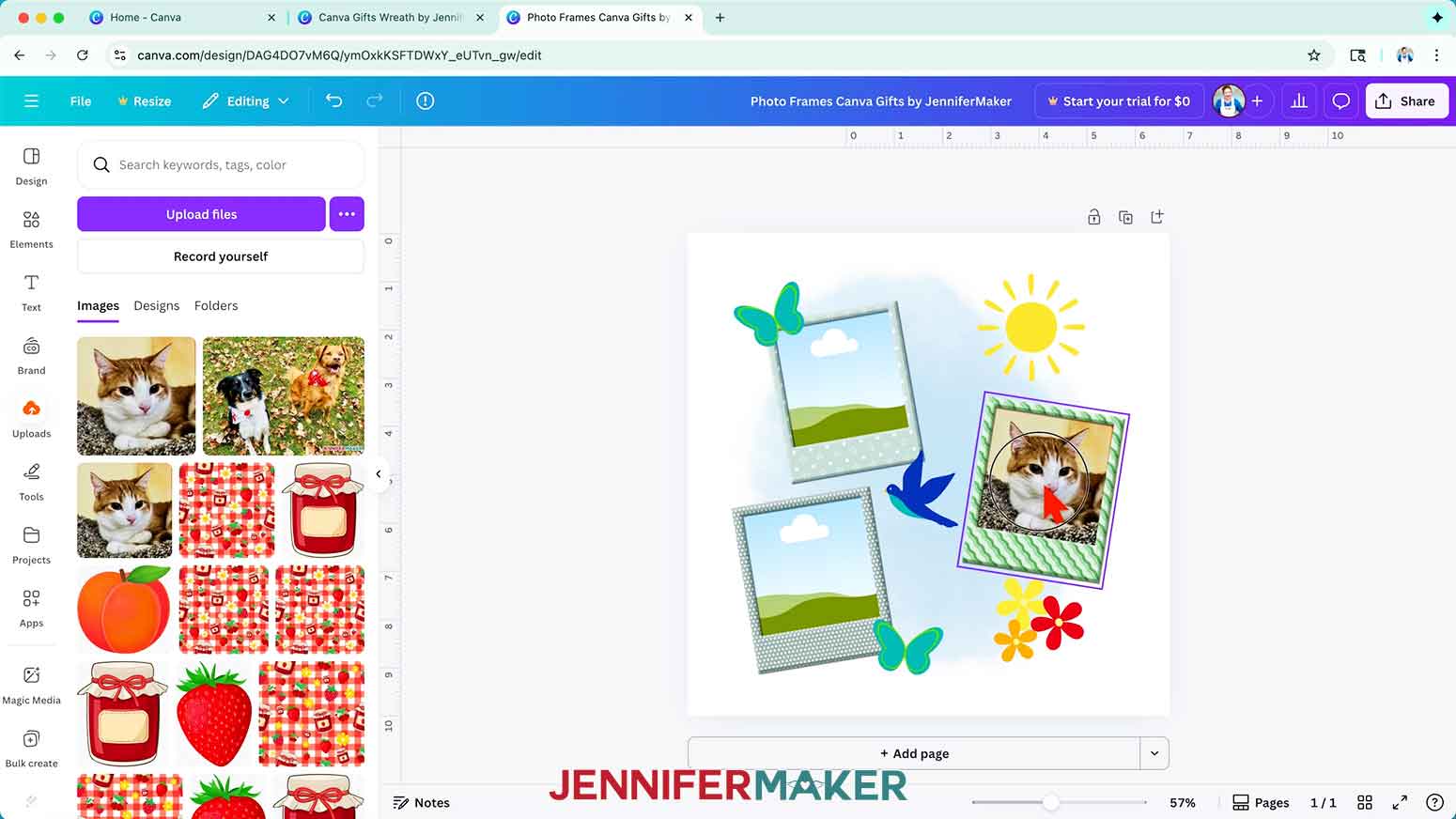Select the Text tool in sidebar
This screenshot has height=819, width=1456.
pyautogui.click(x=31, y=292)
